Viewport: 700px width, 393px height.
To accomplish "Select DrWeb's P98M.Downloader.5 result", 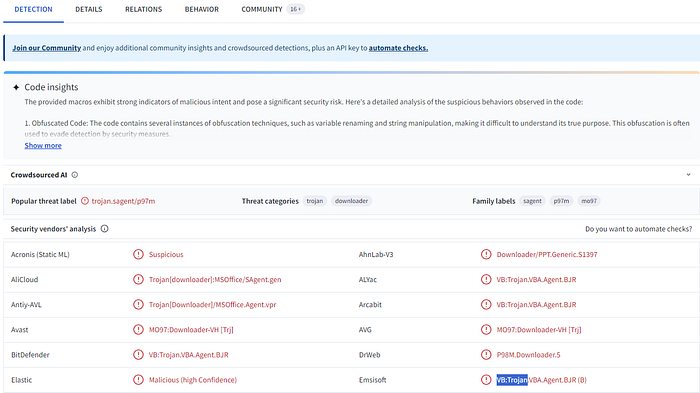I will (528, 355).
